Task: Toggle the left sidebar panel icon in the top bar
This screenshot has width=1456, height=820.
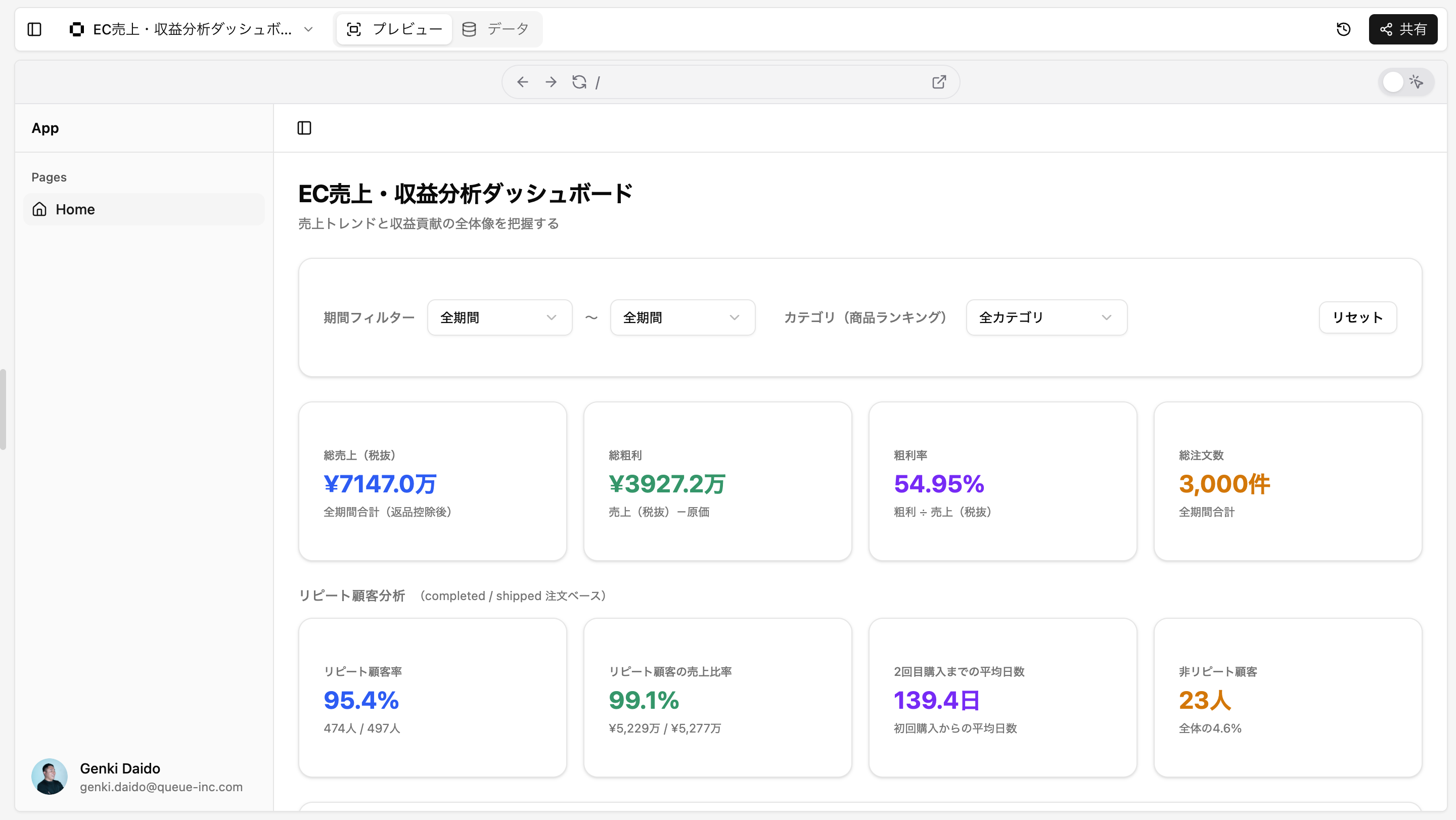Action: 34,29
